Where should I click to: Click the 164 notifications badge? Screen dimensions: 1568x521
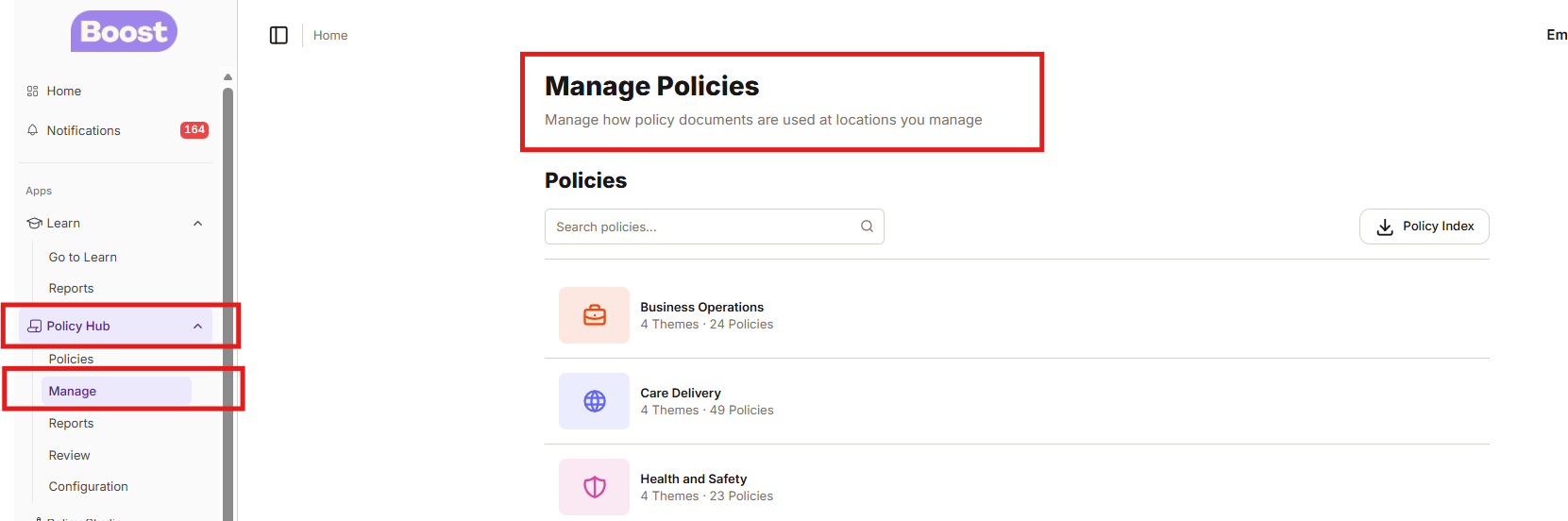pos(194,130)
